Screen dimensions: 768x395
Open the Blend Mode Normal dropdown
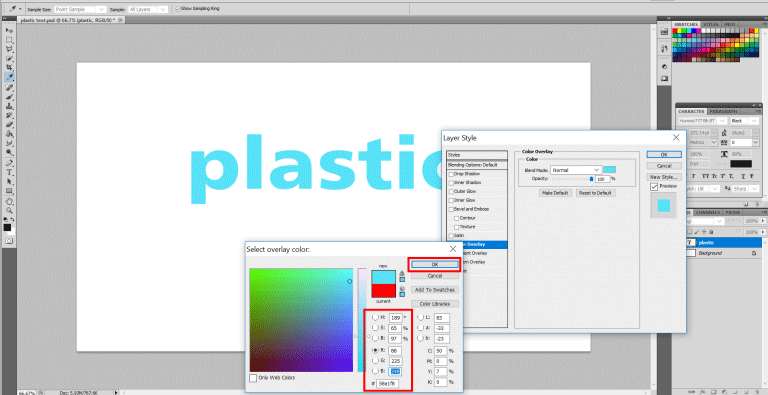click(575, 170)
